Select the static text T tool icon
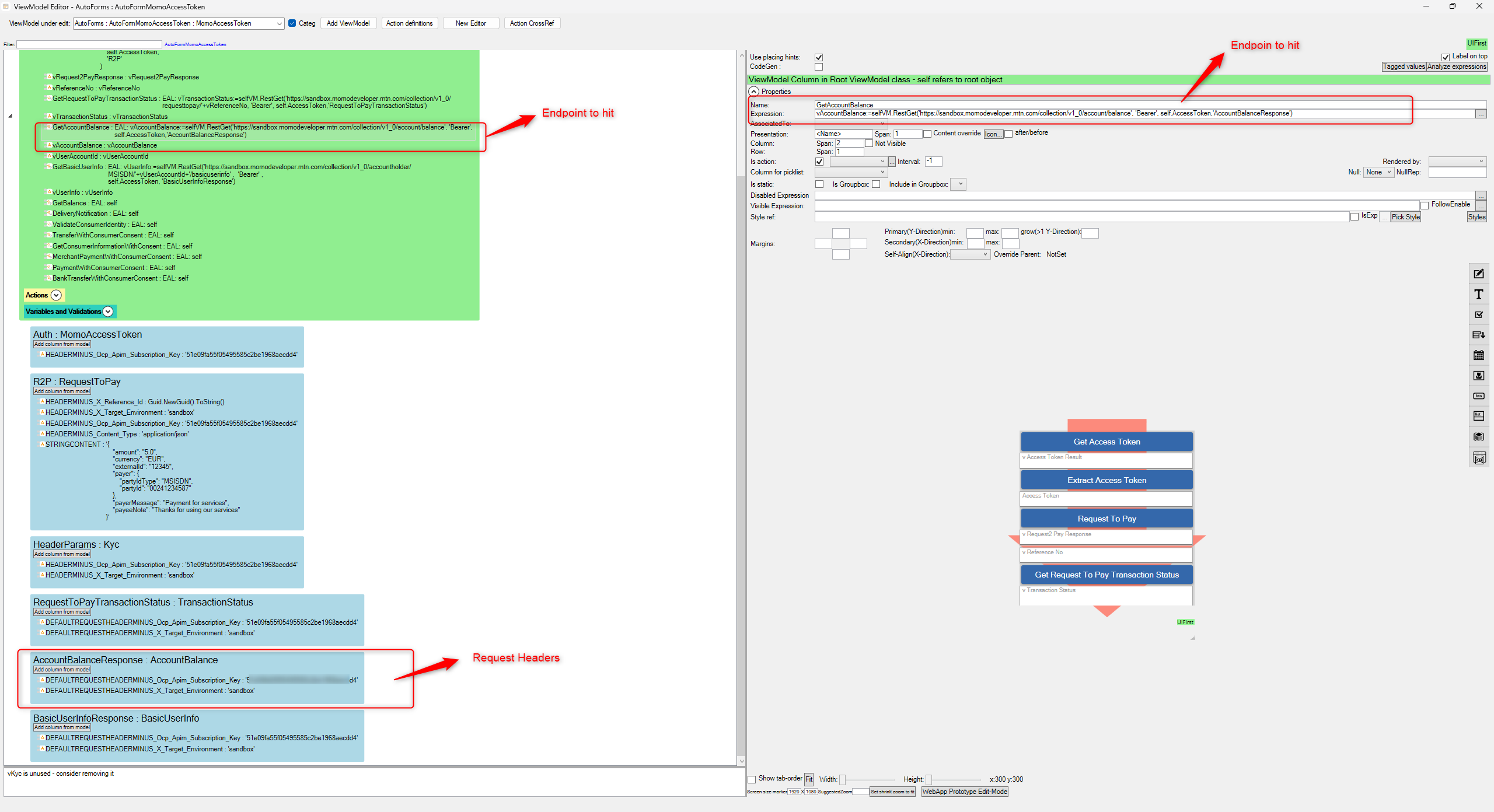 coord(1478,295)
